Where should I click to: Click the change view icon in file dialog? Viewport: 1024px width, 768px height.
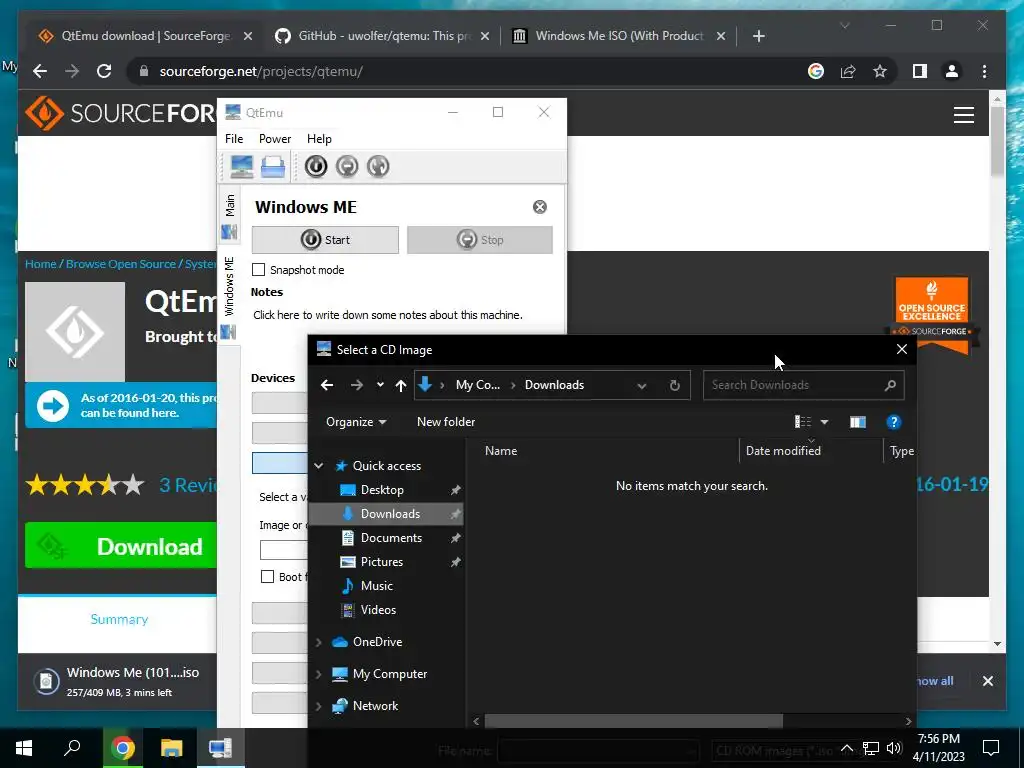pyautogui.click(x=803, y=422)
